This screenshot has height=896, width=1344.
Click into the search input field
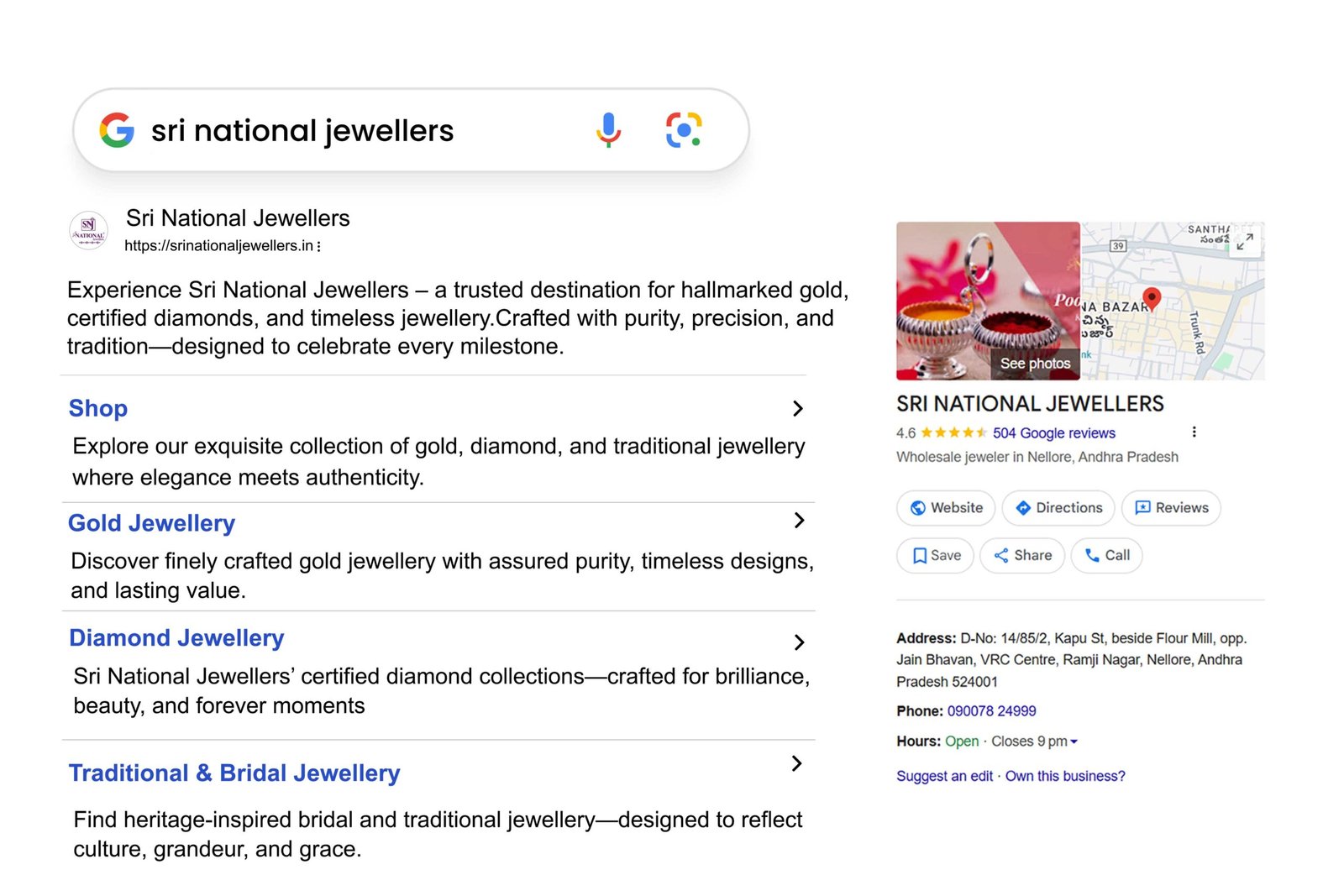click(353, 130)
